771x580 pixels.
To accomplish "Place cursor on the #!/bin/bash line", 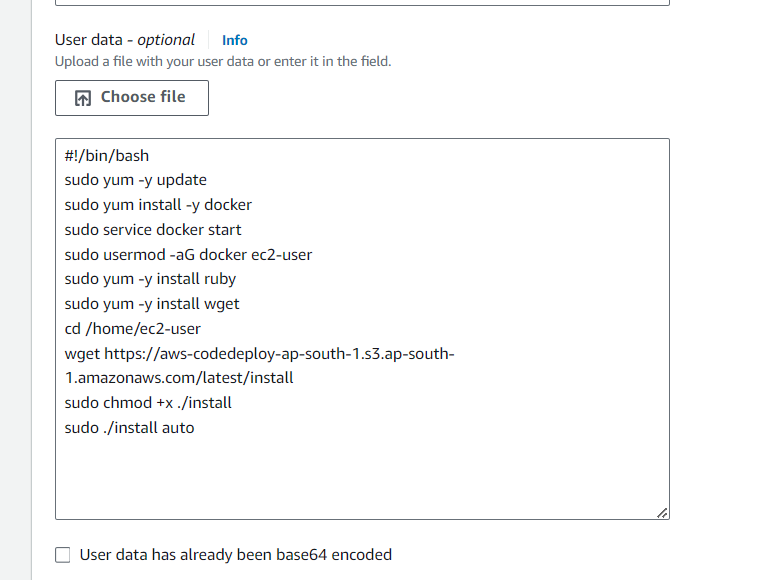I will pyautogui.click(x=107, y=156).
